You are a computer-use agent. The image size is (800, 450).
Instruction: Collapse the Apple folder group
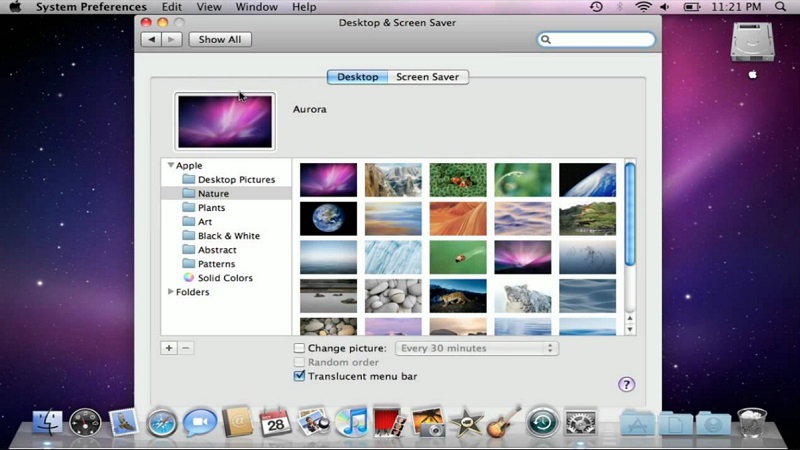[x=171, y=166]
